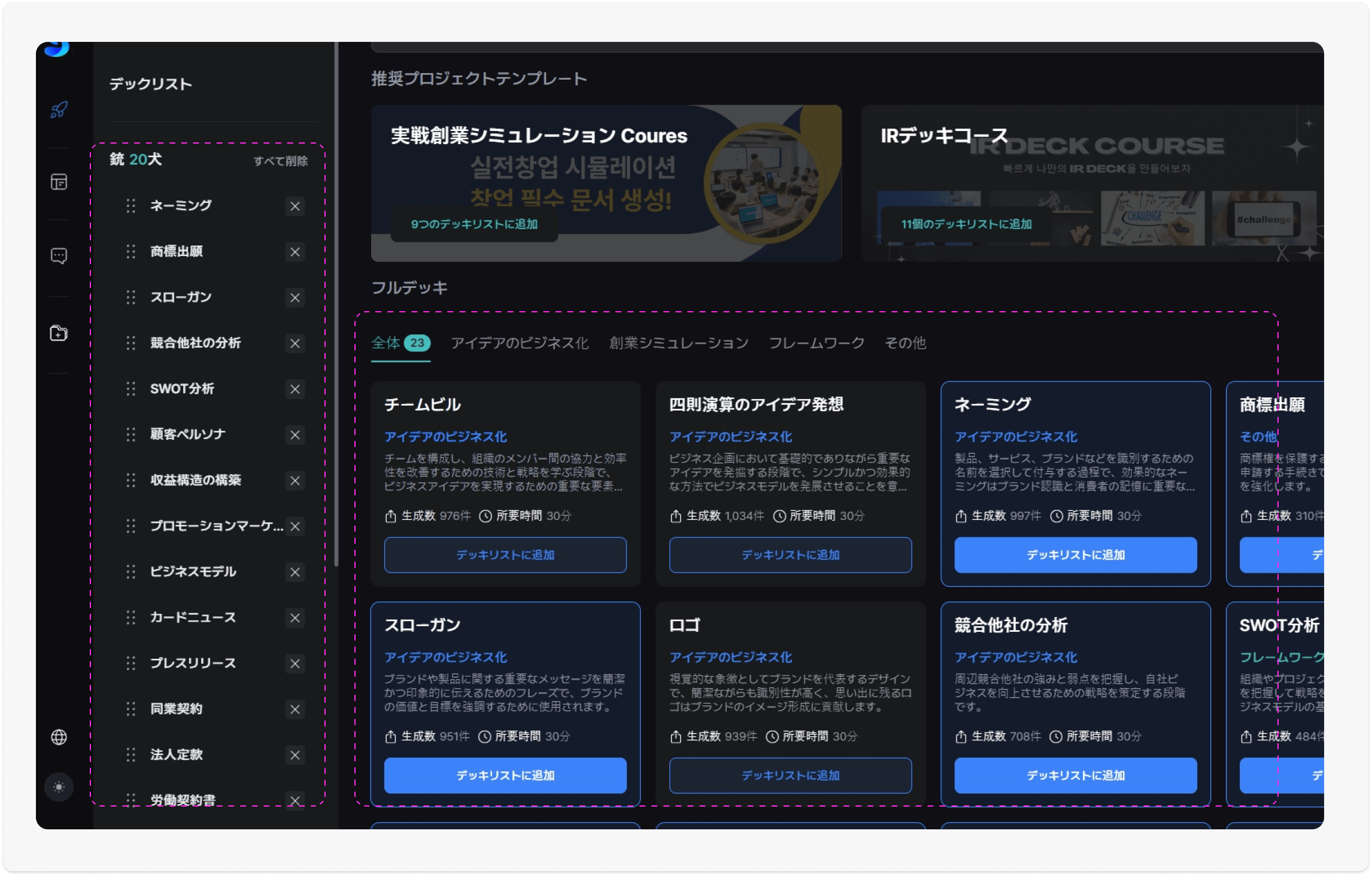
Task: Toggle ネーミング card's デッキリストに追加 button
Action: (1075, 555)
